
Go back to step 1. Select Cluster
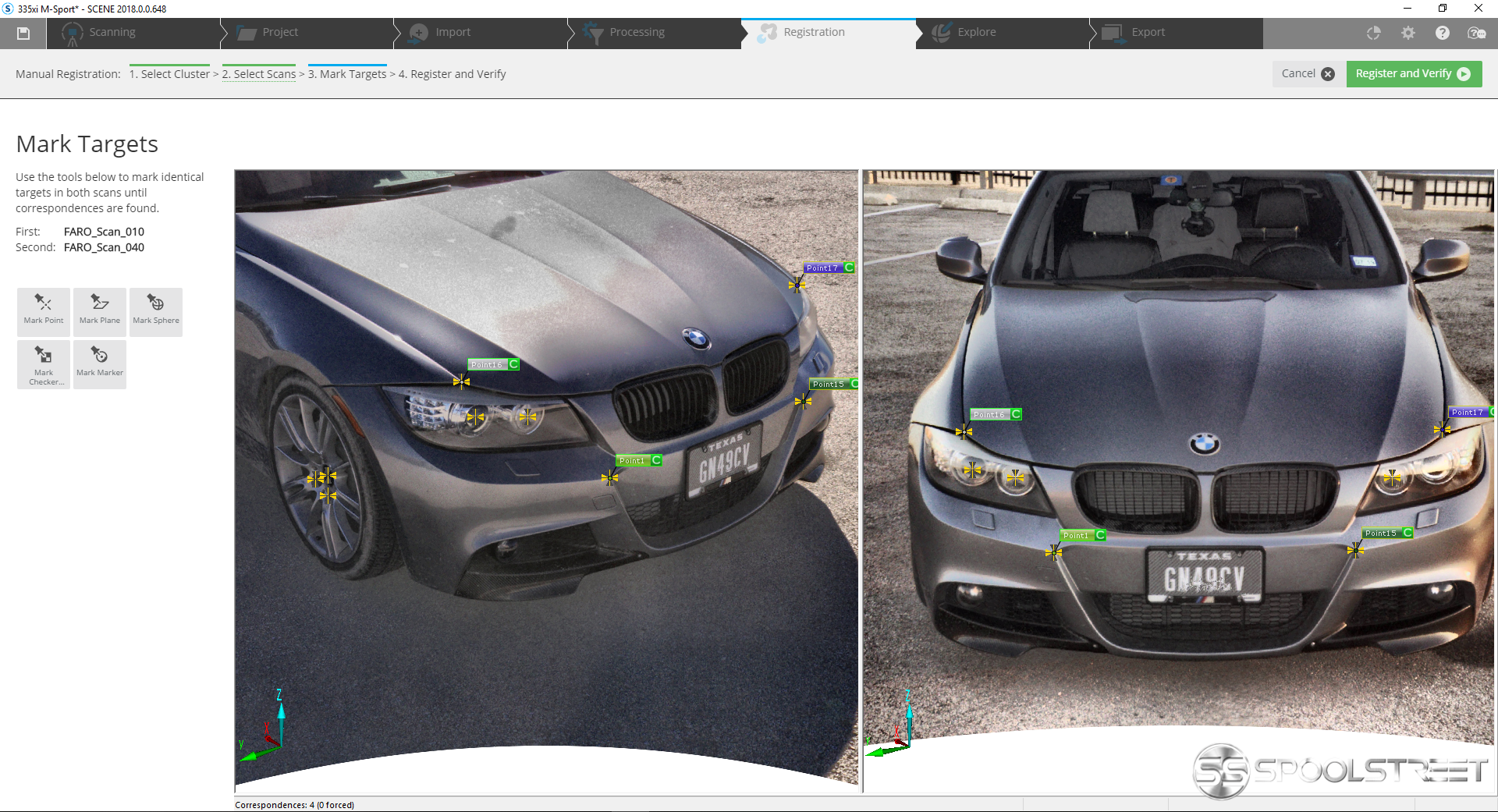[169, 74]
